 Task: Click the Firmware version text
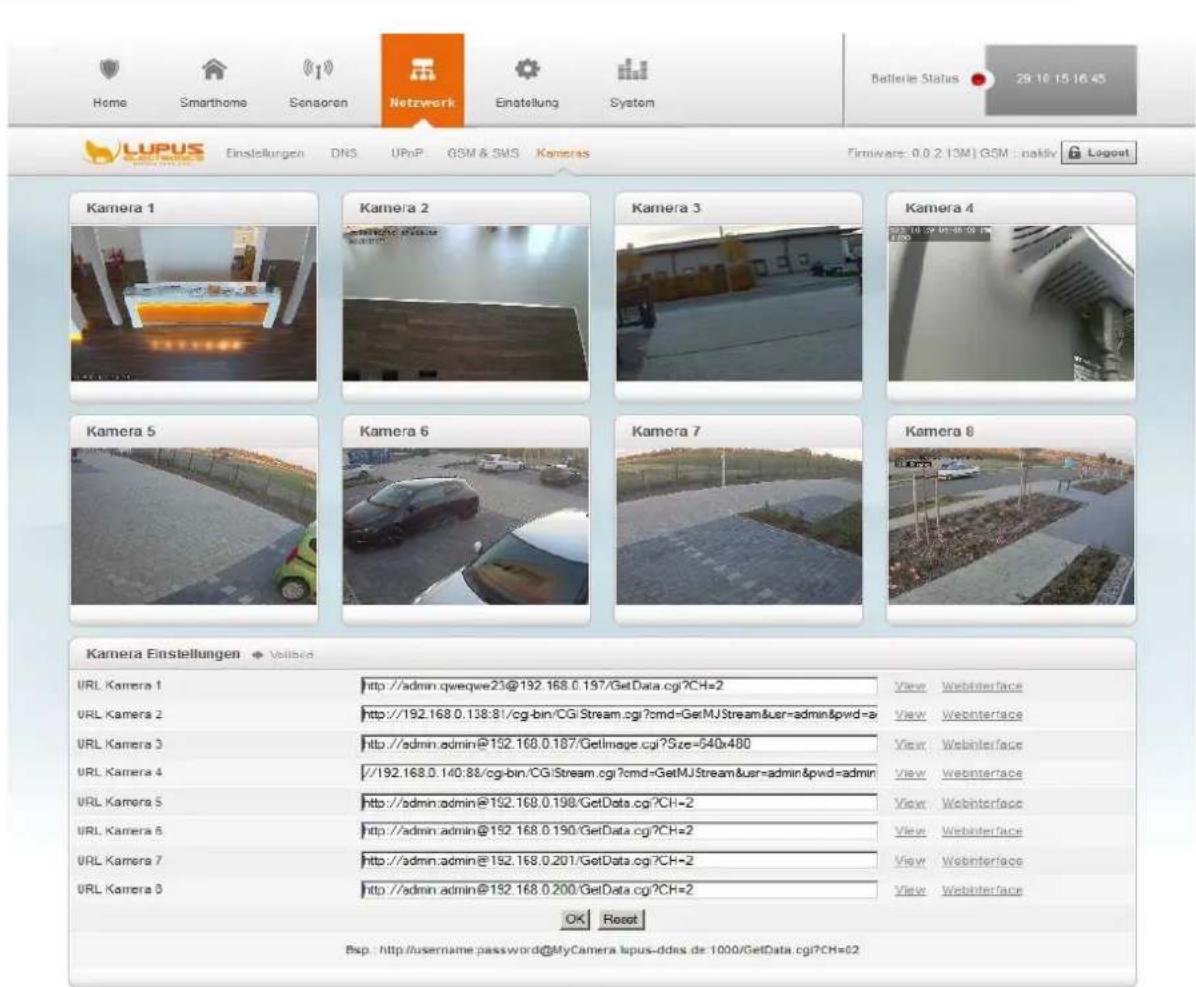click(x=953, y=153)
